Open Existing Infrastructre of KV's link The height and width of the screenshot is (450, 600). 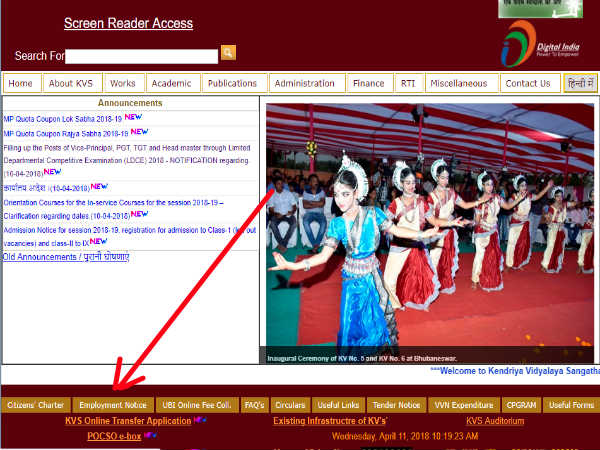point(330,421)
